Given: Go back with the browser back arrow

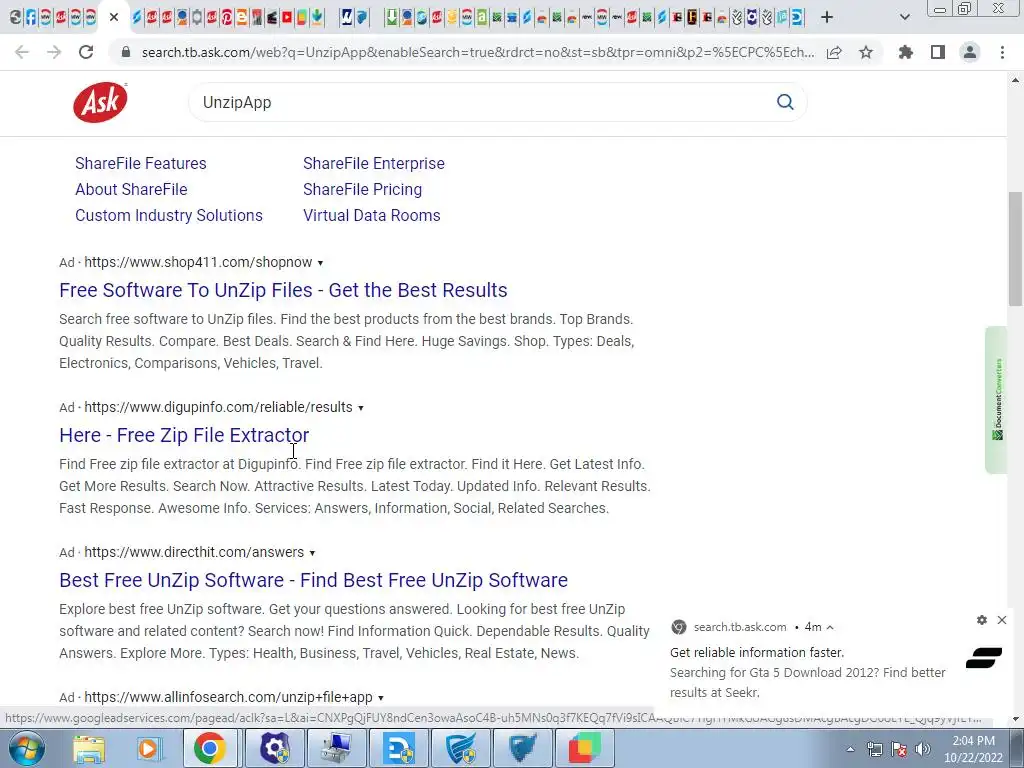Looking at the screenshot, I should [22, 52].
